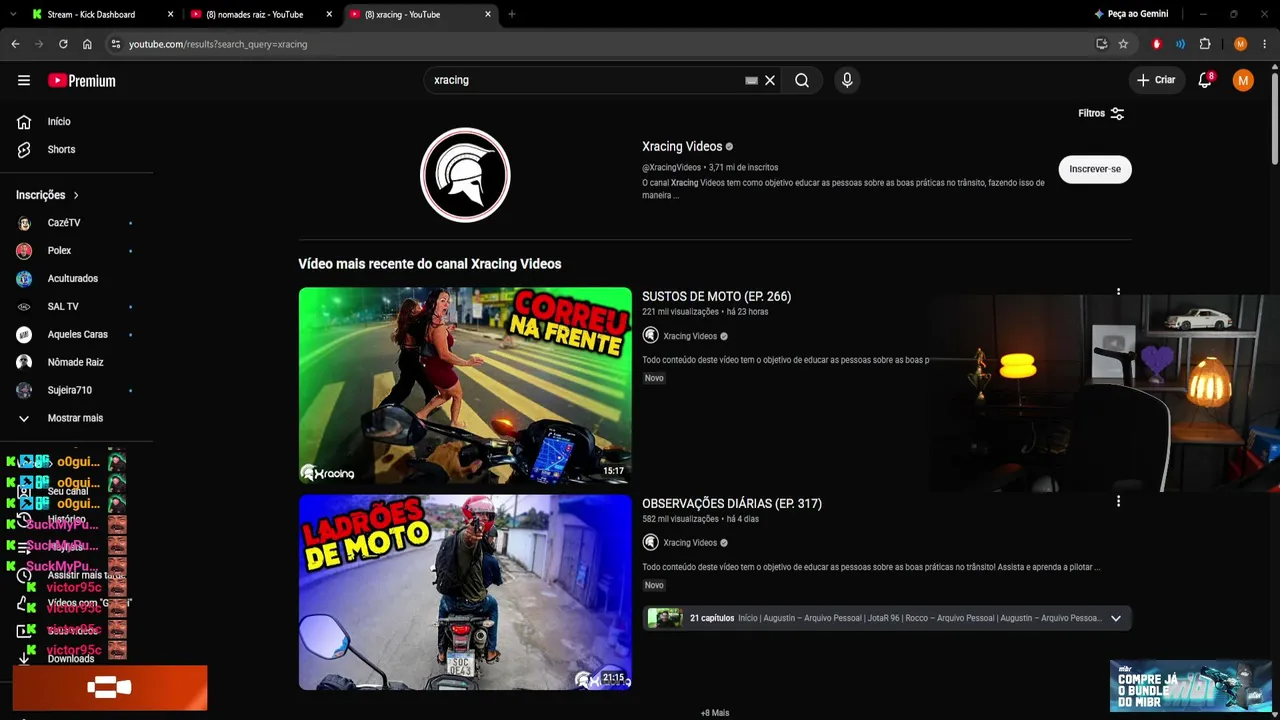This screenshot has height=720, width=1280.
Task: Clear the search query with the X
Action: (x=770, y=81)
